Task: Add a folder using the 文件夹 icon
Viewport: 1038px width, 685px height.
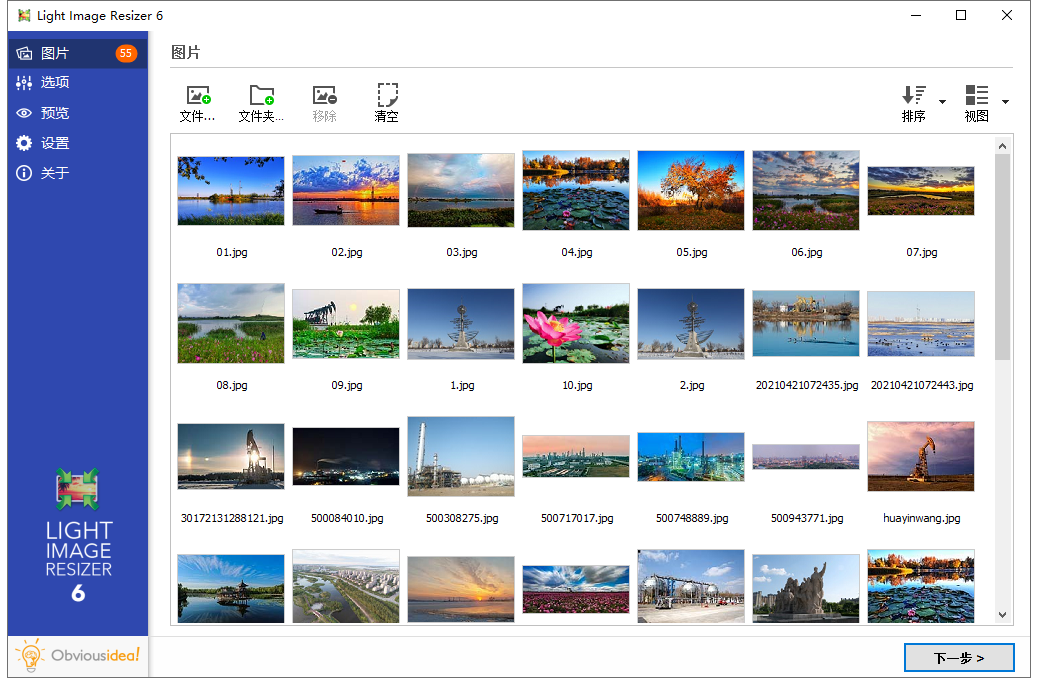Action: (261, 101)
